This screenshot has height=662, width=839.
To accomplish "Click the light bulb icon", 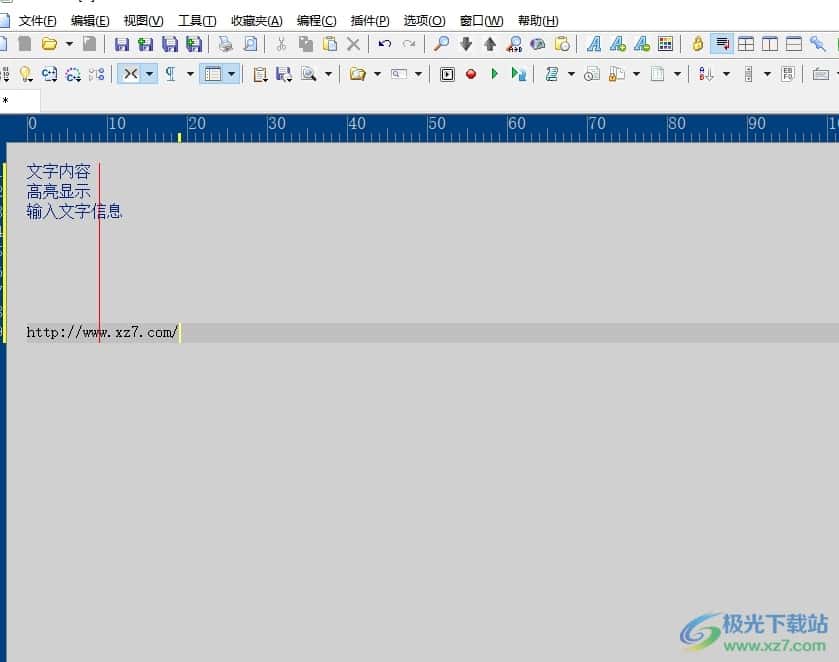I will (x=26, y=74).
